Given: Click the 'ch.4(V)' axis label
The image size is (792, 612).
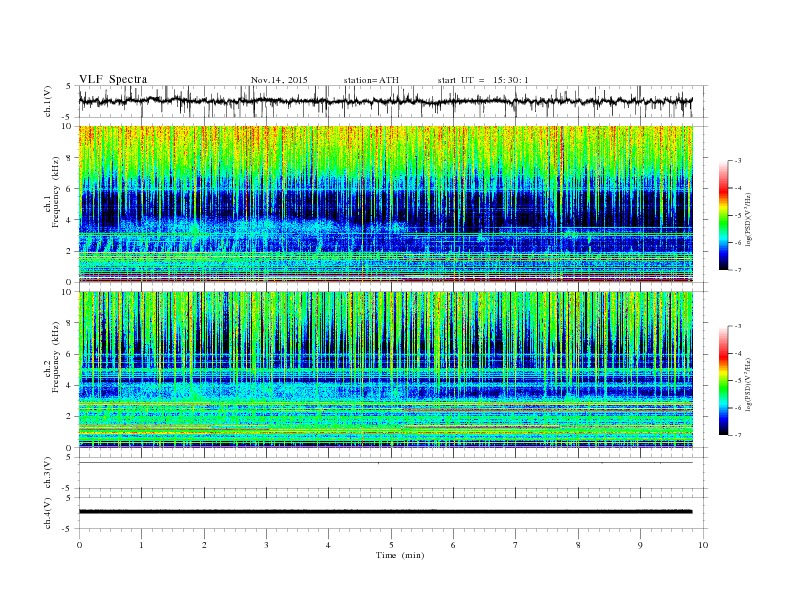Looking at the screenshot, I should (x=48, y=513).
